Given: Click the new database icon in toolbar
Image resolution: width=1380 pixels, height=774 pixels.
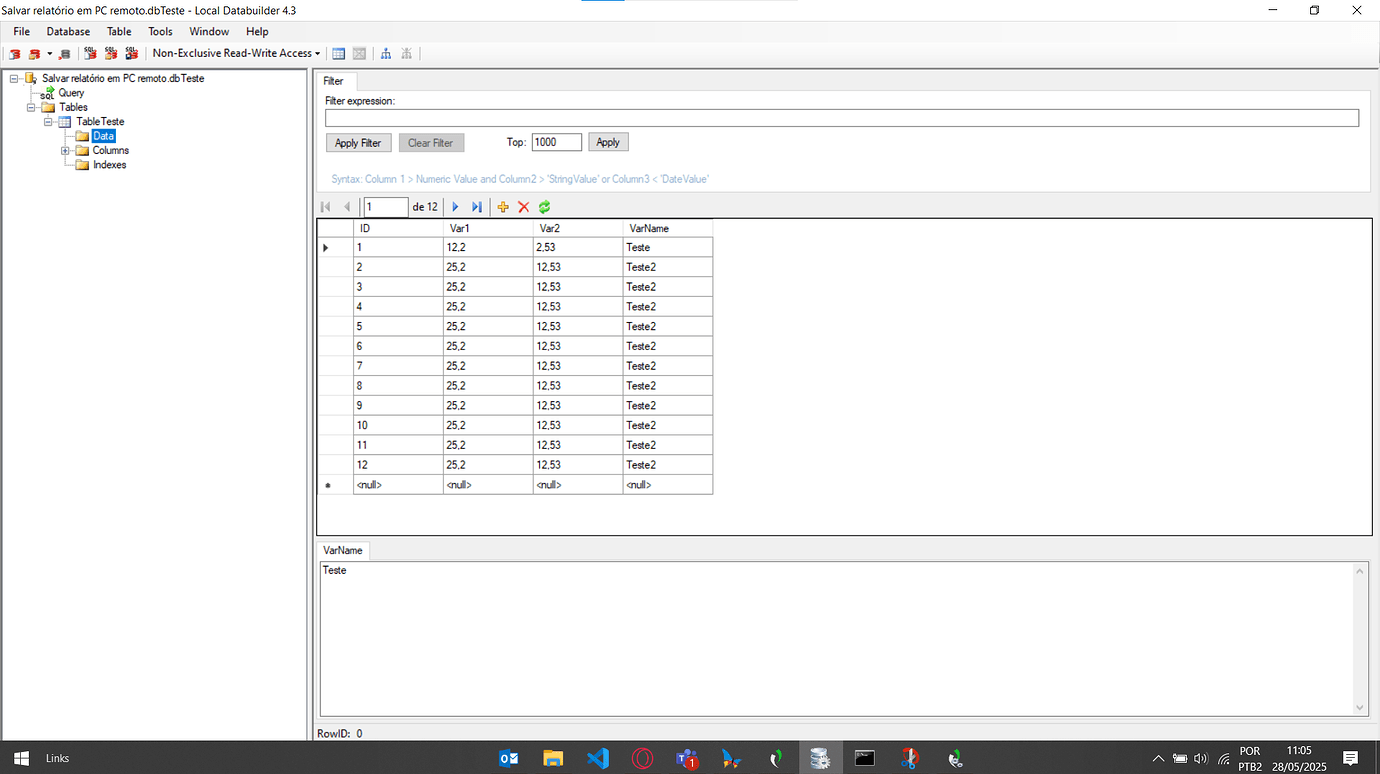Looking at the screenshot, I should tap(15, 54).
